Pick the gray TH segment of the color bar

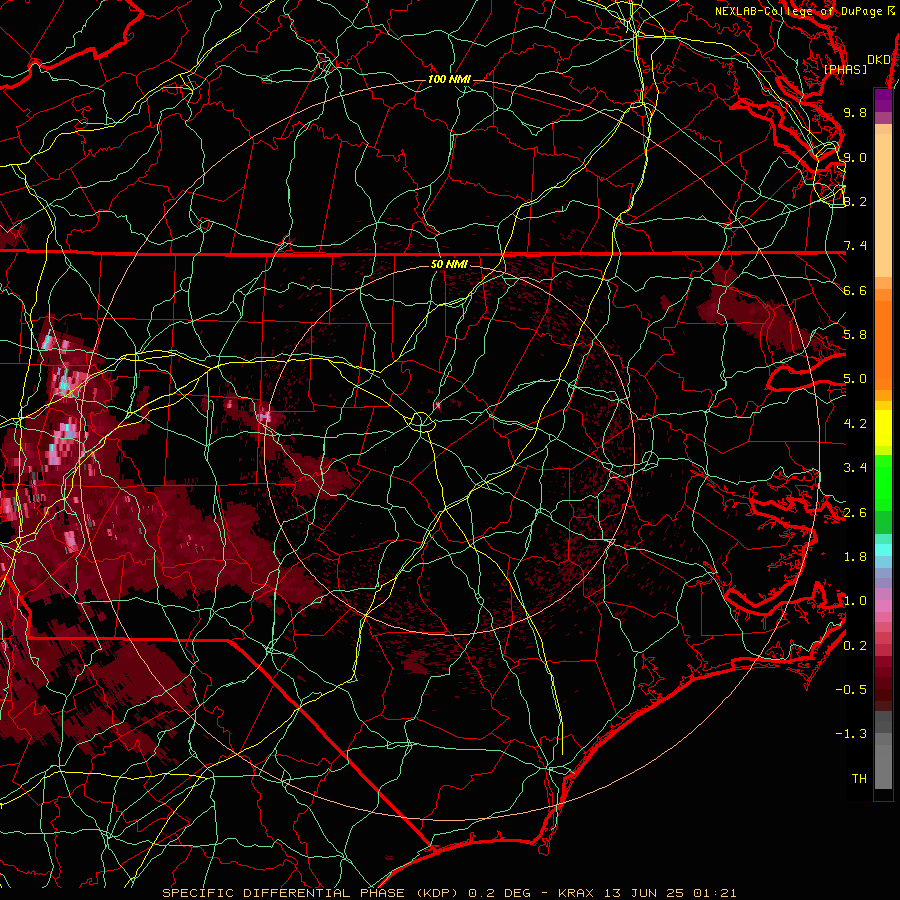coord(883,766)
